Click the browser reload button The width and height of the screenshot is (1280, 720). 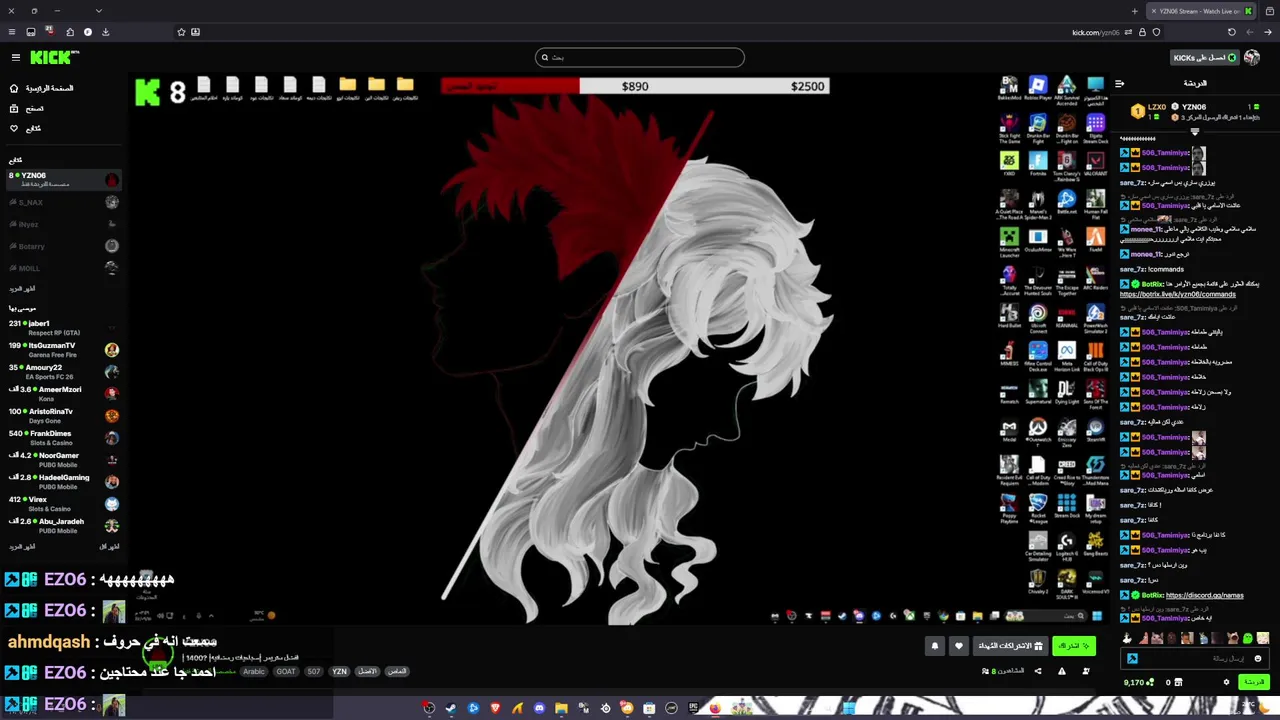pyautogui.click(x=1232, y=32)
